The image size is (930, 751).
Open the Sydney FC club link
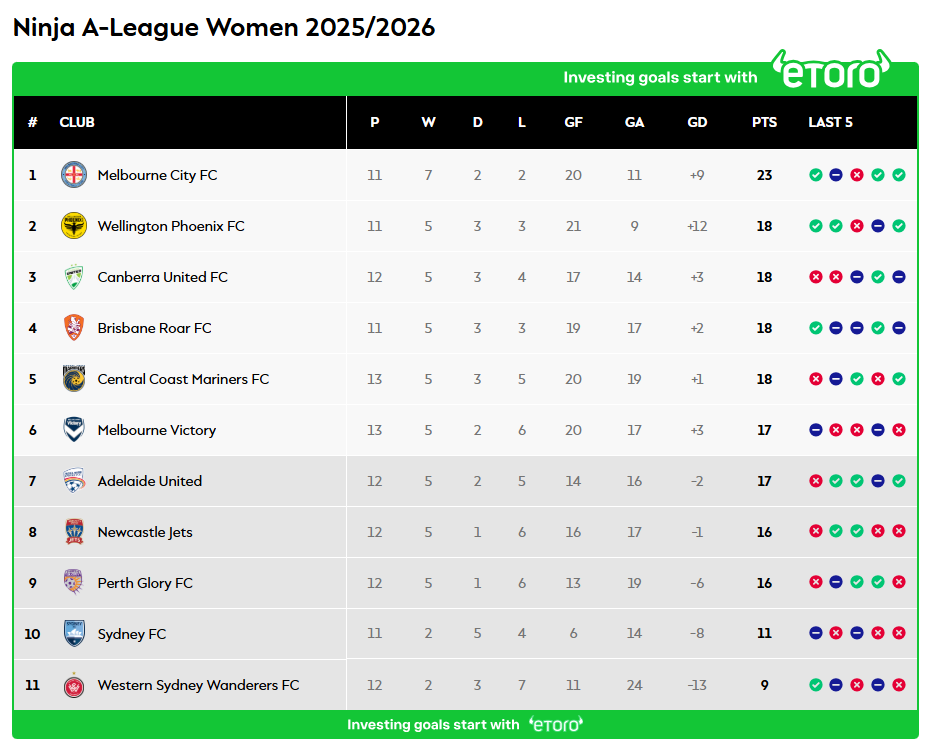click(x=132, y=634)
